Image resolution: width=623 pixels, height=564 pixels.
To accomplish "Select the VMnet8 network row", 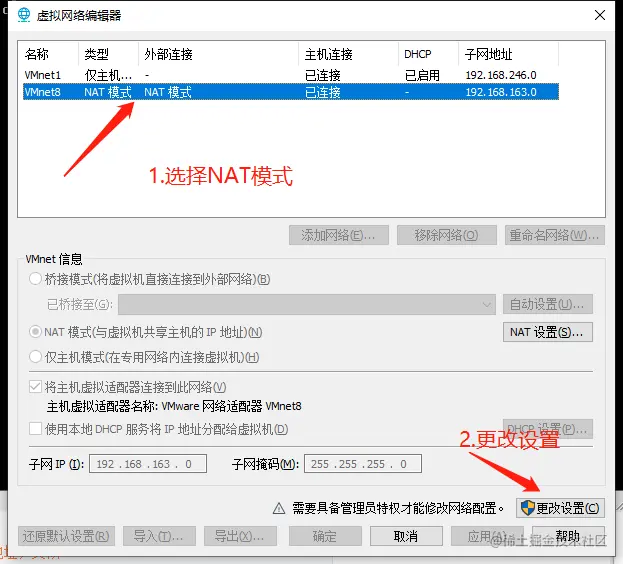I will point(291,92).
